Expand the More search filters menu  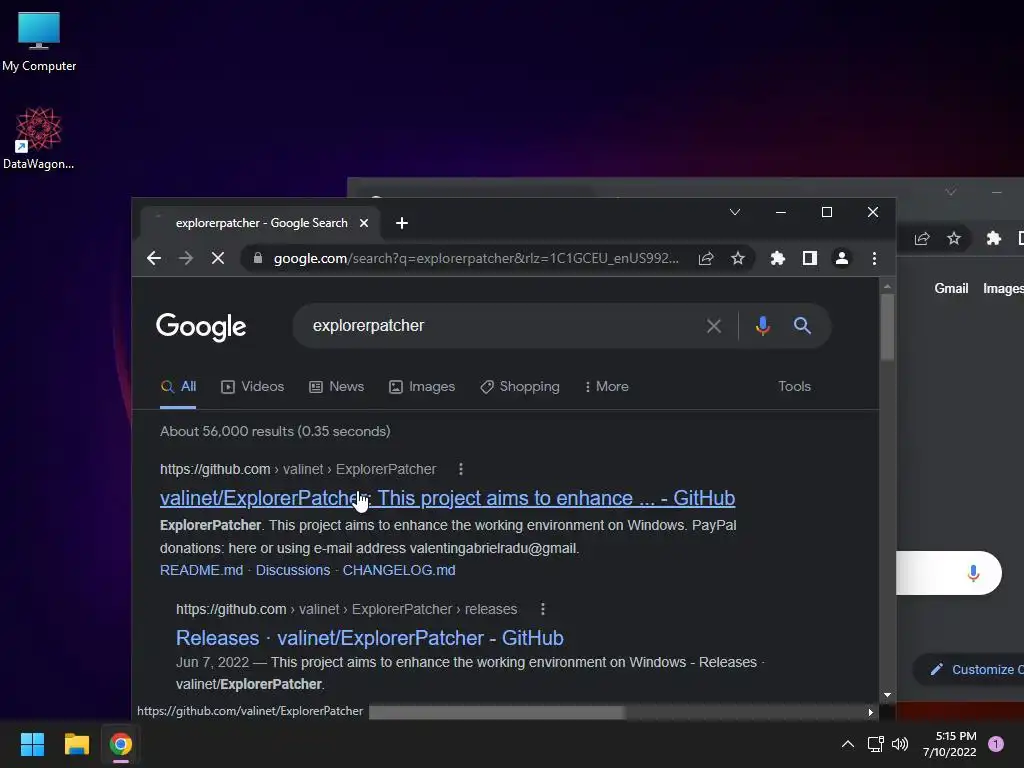point(607,387)
